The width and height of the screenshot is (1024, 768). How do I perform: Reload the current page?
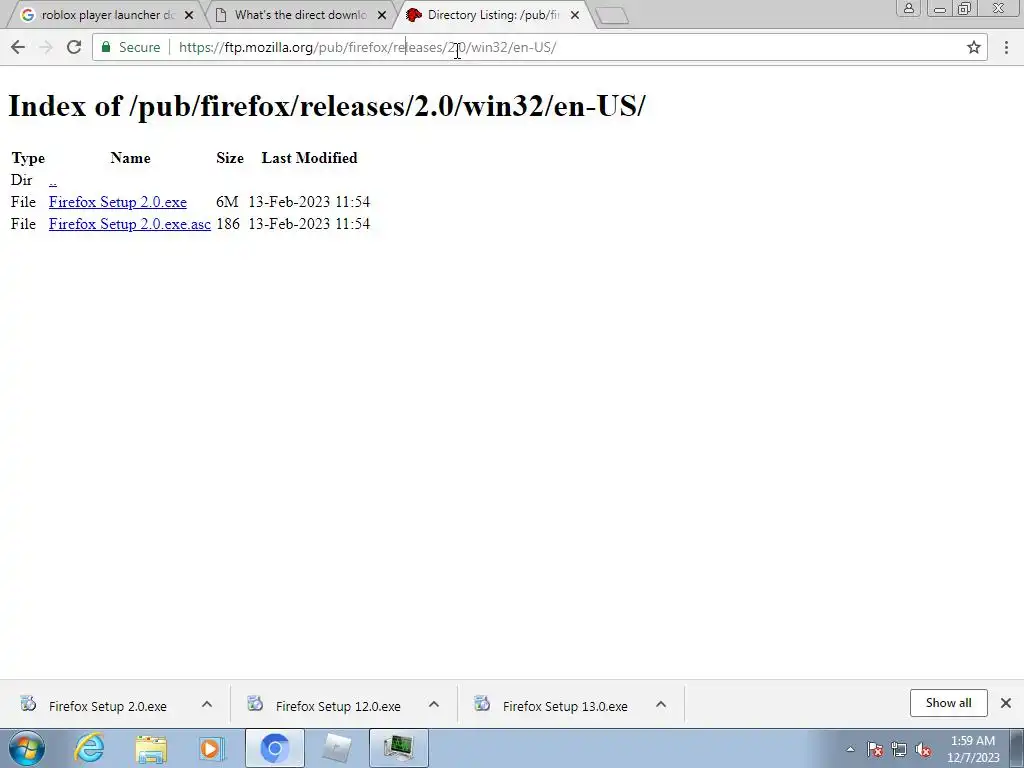(x=74, y=47)
